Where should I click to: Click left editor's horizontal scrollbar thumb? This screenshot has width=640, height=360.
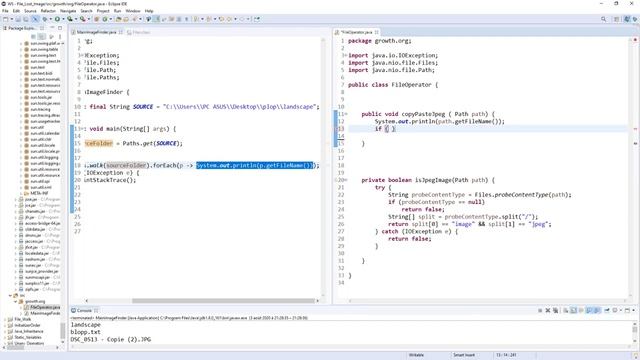click(x=224, y=301)
